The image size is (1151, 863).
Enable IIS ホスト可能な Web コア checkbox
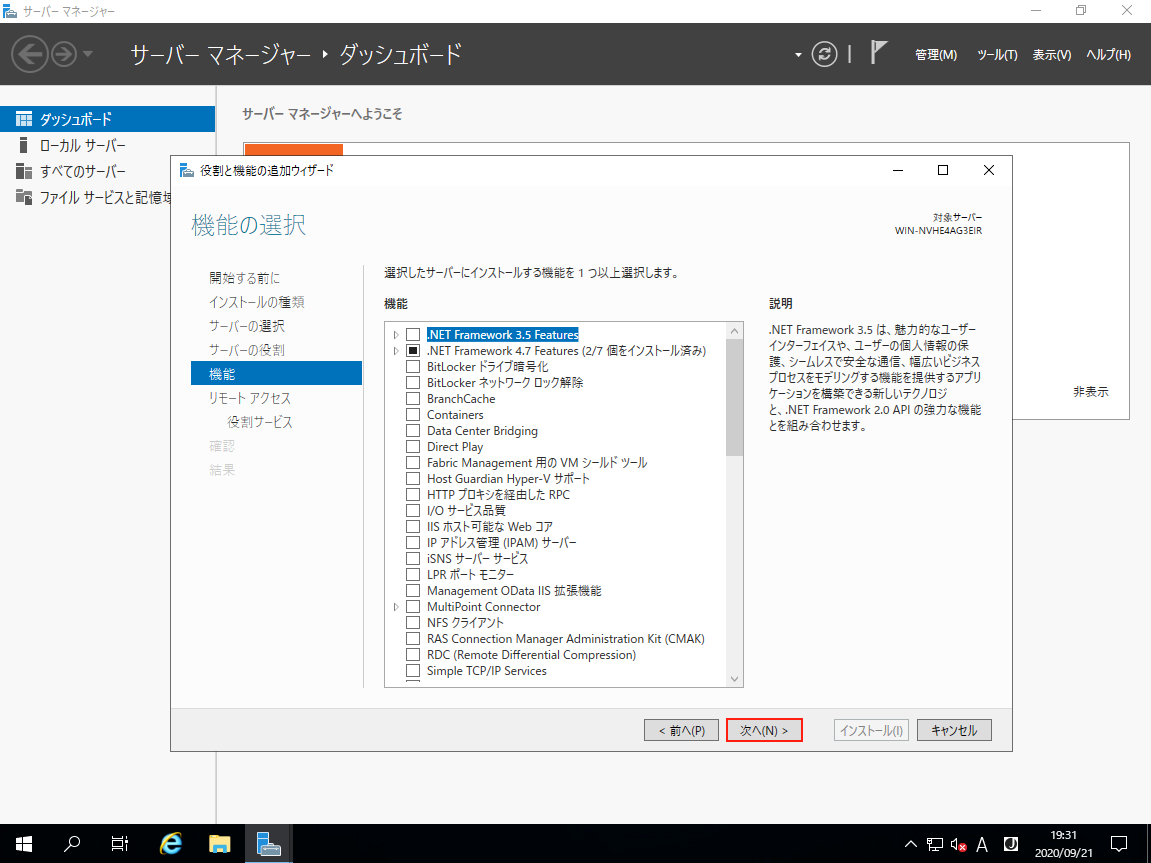click(x=413, y=527)
